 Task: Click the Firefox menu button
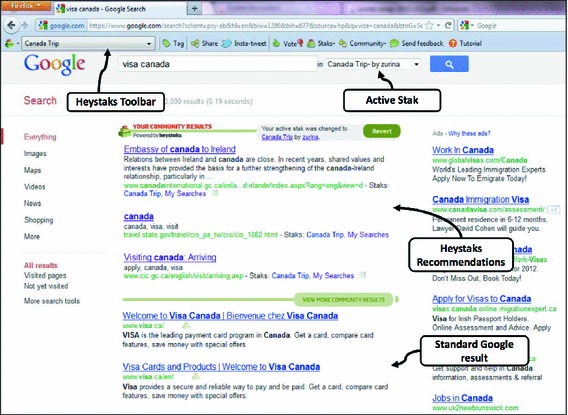(x=26, y=5)
